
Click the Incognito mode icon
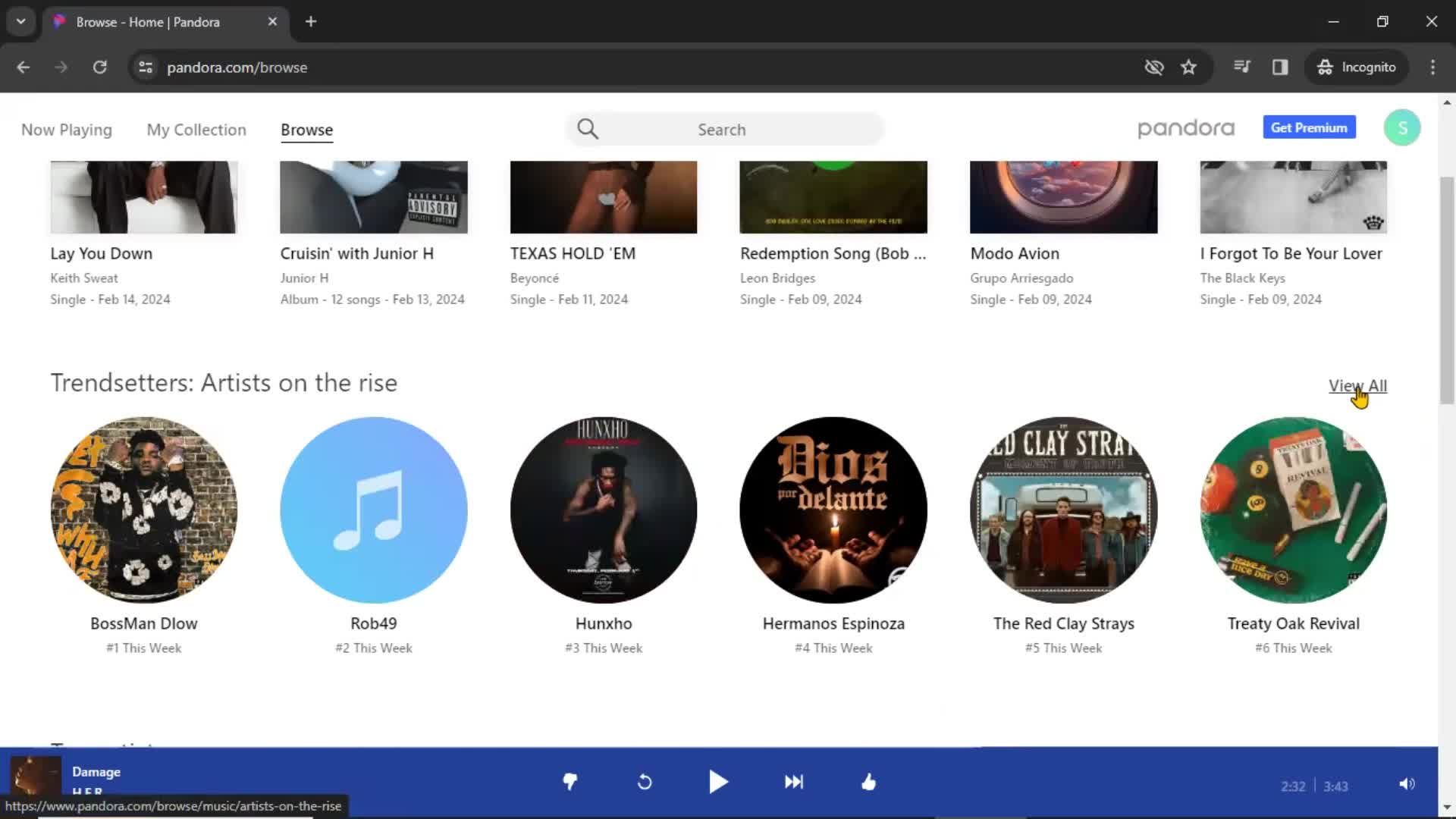(1323, 67)
